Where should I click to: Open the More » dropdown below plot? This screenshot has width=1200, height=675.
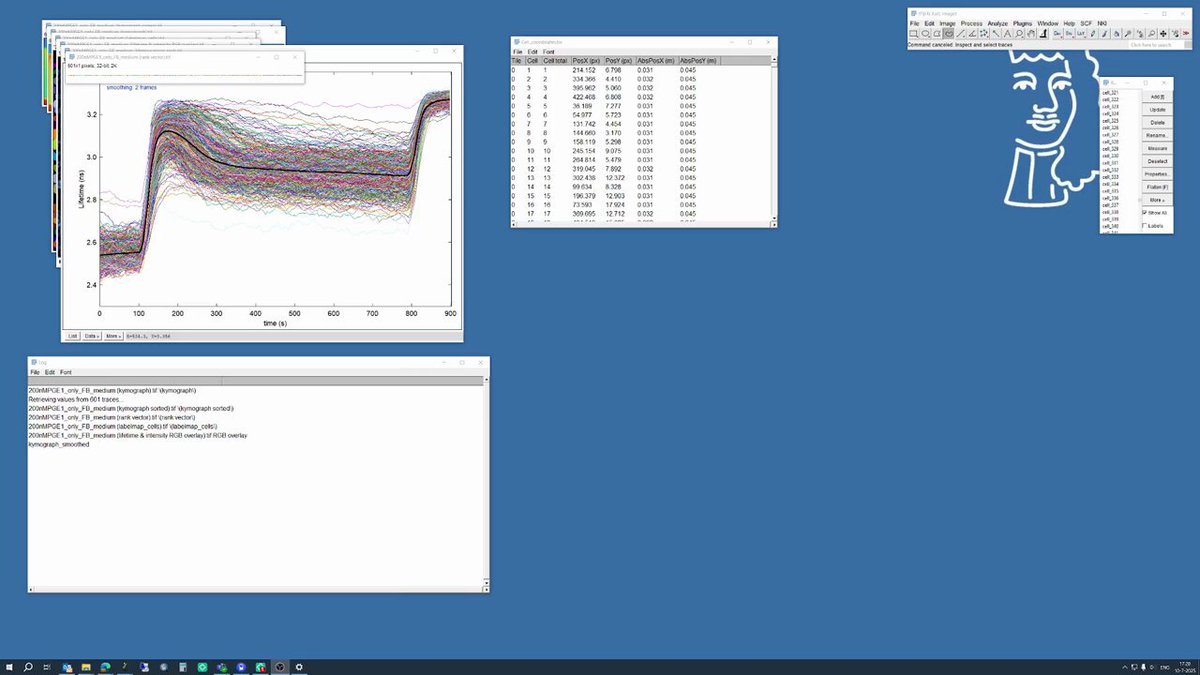click(x=113, y=336)
